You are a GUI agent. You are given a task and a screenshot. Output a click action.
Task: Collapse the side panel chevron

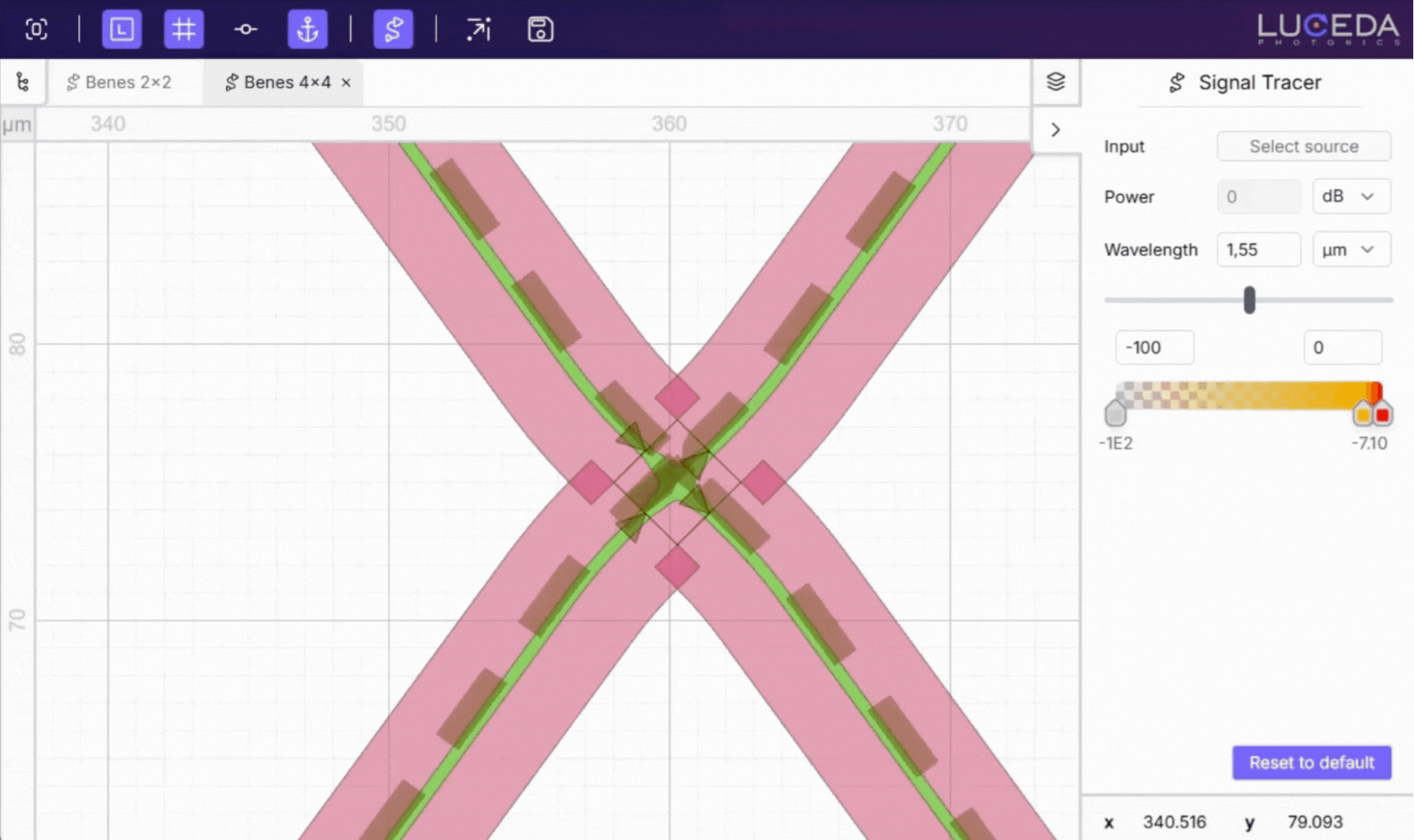point(1055,130)
